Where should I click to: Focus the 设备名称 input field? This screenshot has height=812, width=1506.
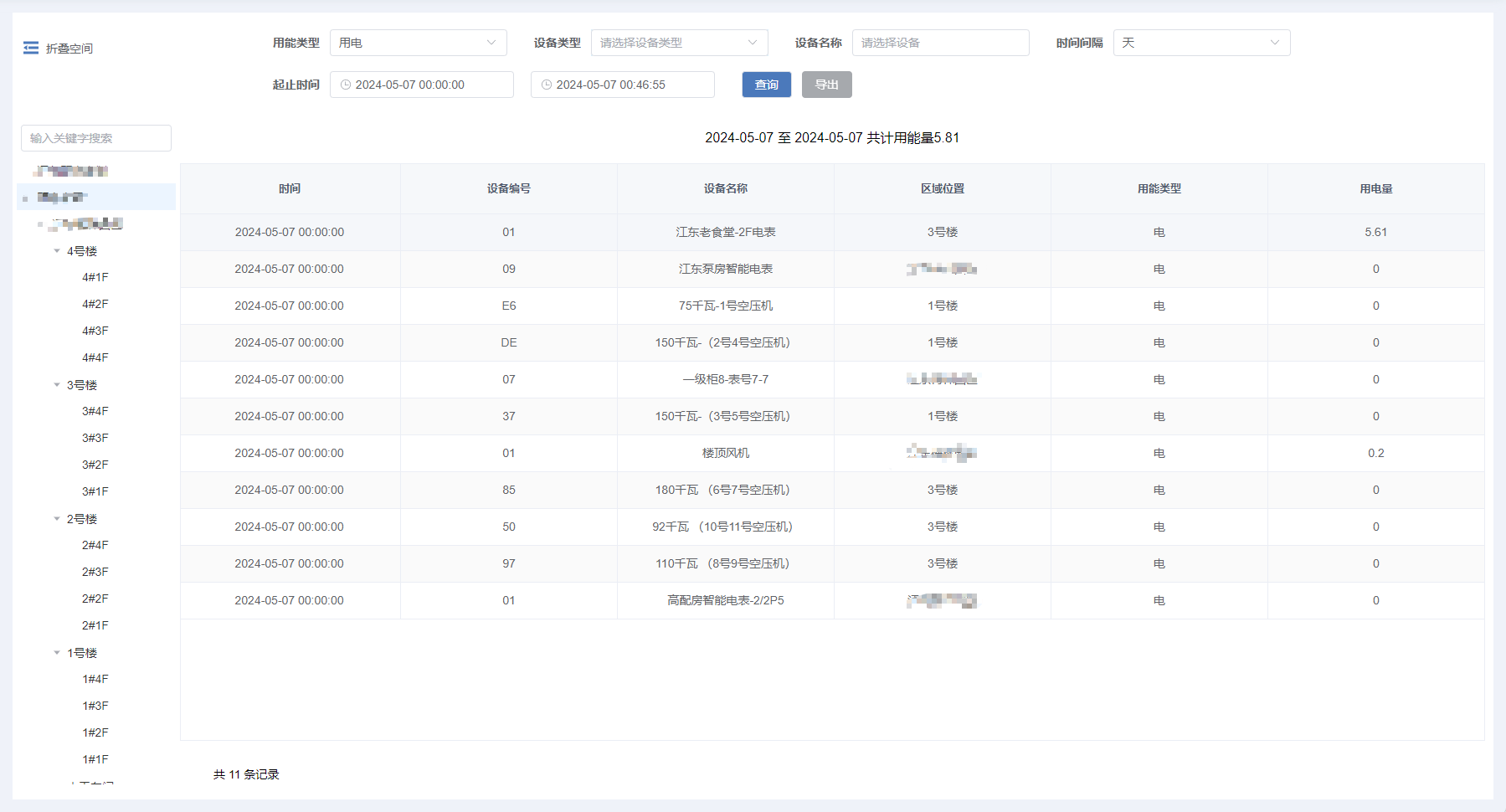[x=941, y=43]
